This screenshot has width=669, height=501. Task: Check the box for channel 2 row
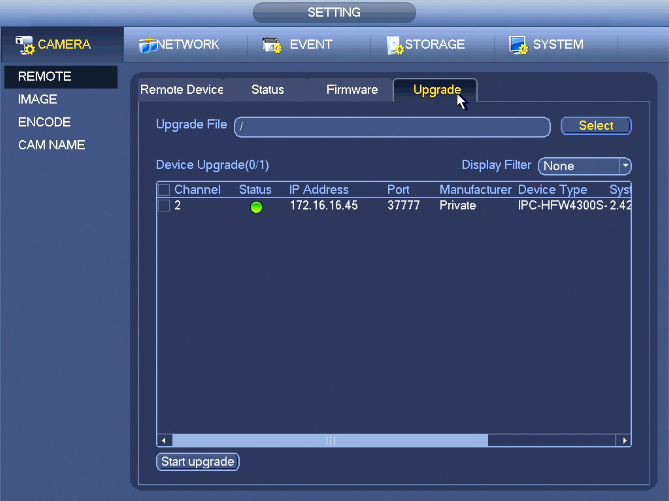coord(164,206)
